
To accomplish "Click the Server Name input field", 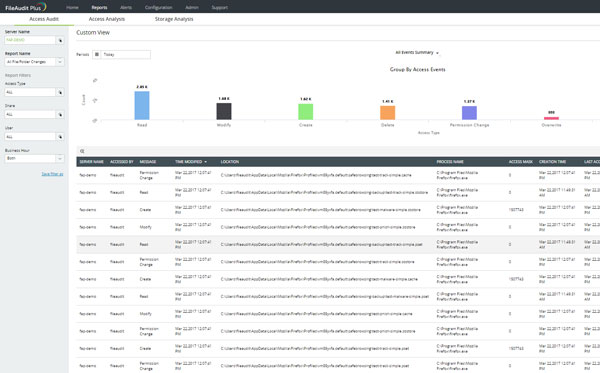I will click(30, 40).
